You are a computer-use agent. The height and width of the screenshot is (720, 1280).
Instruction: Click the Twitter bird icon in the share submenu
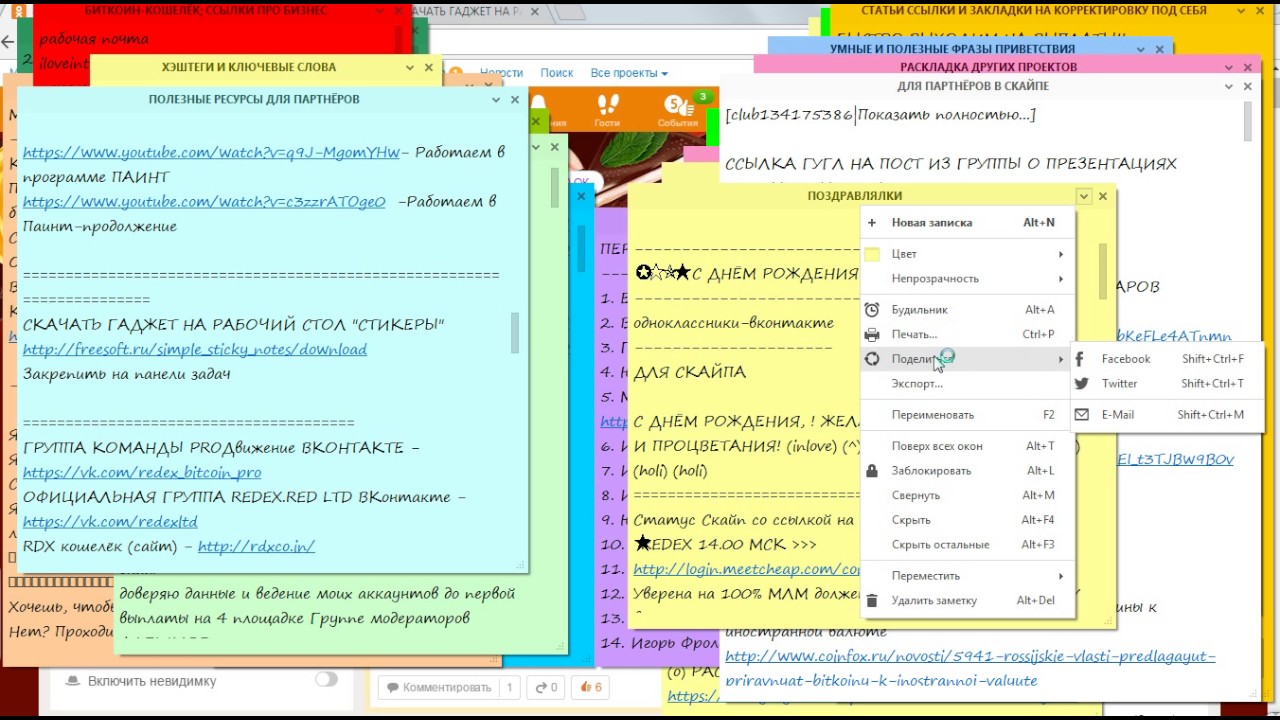(1080, 384)
